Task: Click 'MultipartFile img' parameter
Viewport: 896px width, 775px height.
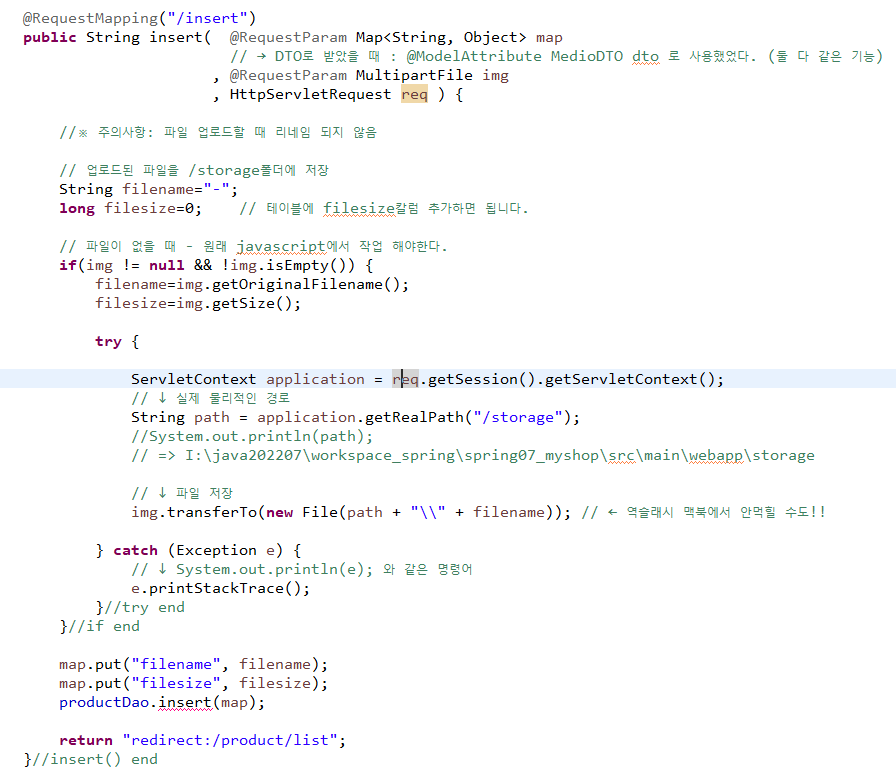Action: coord(432,75)
